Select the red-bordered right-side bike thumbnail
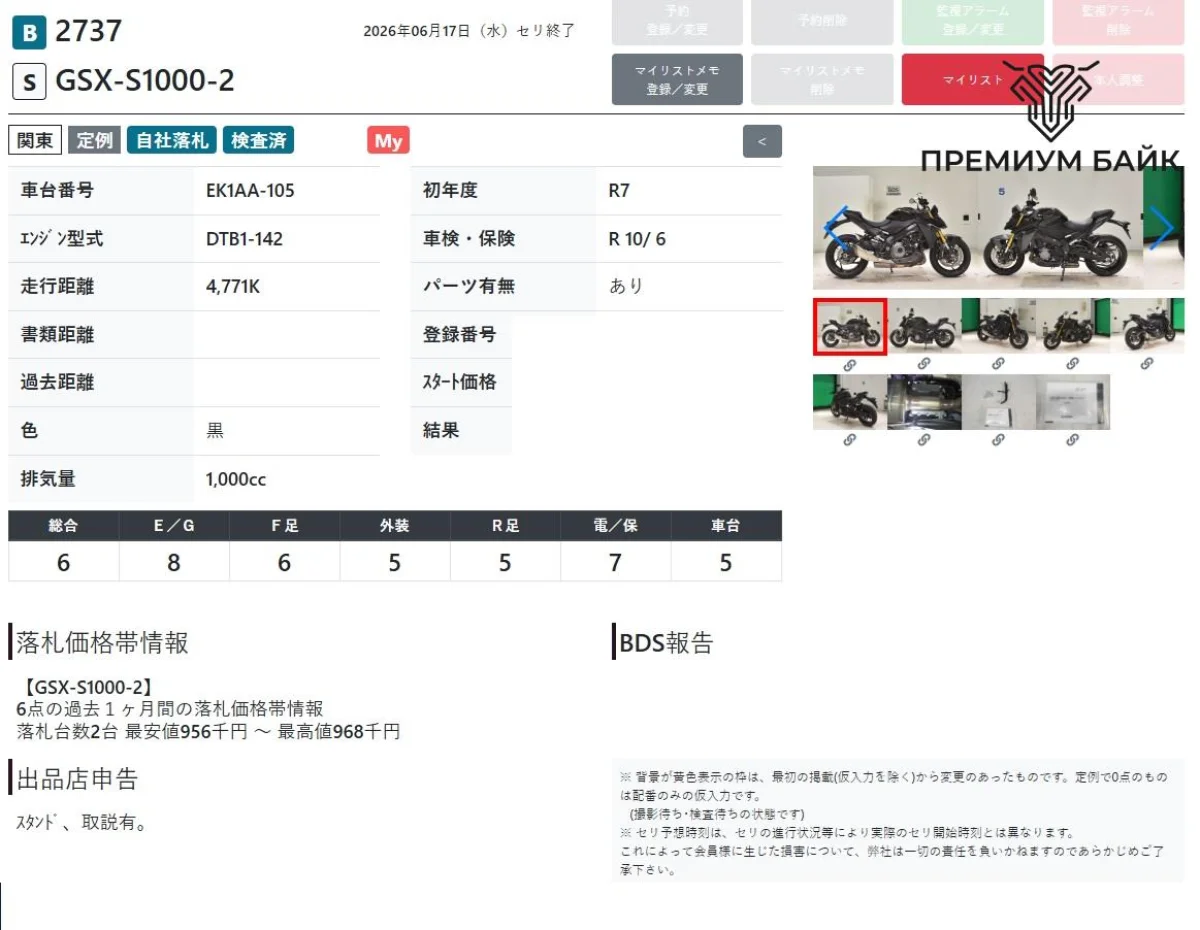Viewport: 1200px width, 930px height. click(849, 326)
